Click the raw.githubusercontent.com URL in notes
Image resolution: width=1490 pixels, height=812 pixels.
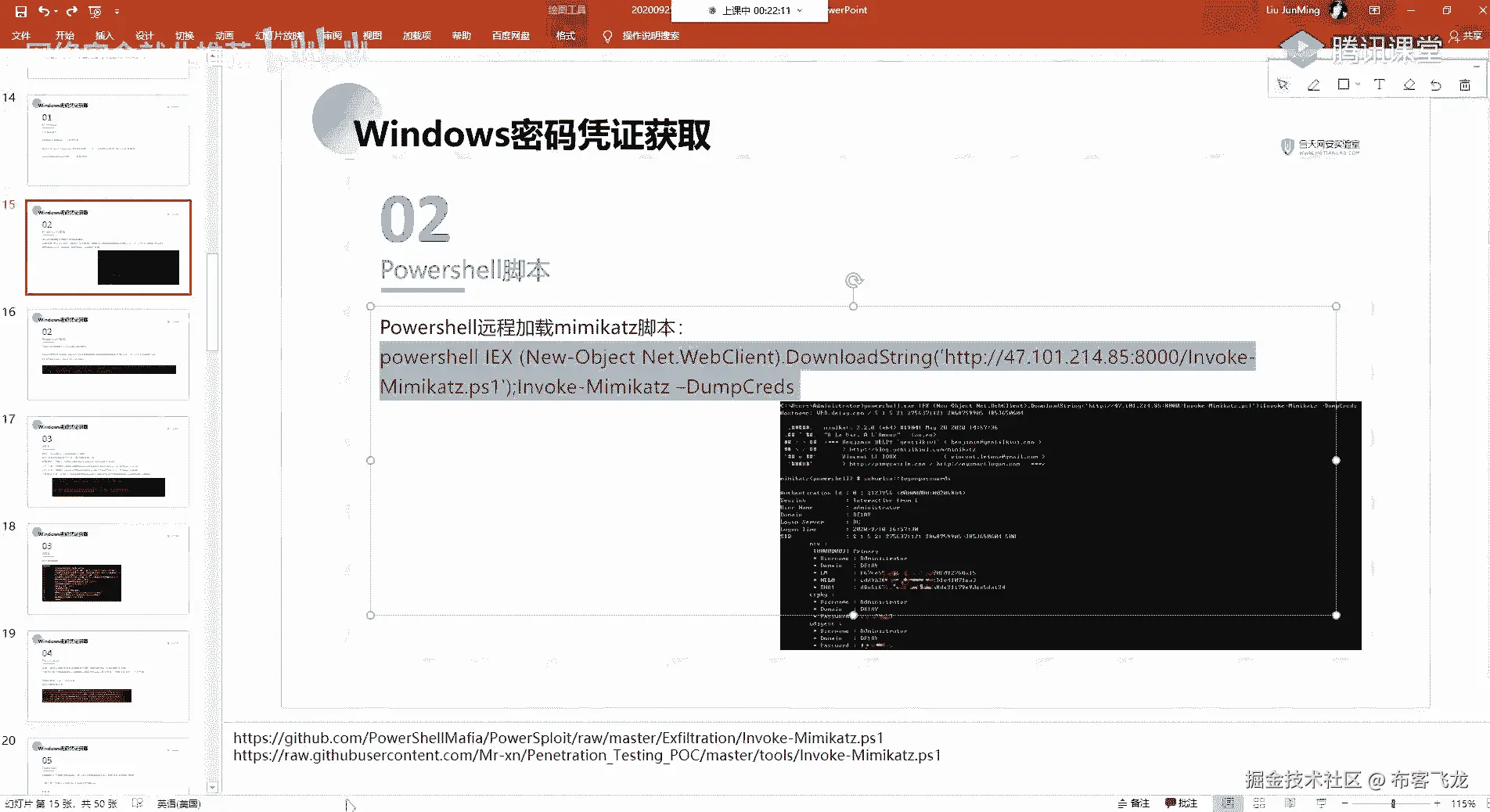click(587, 755)
